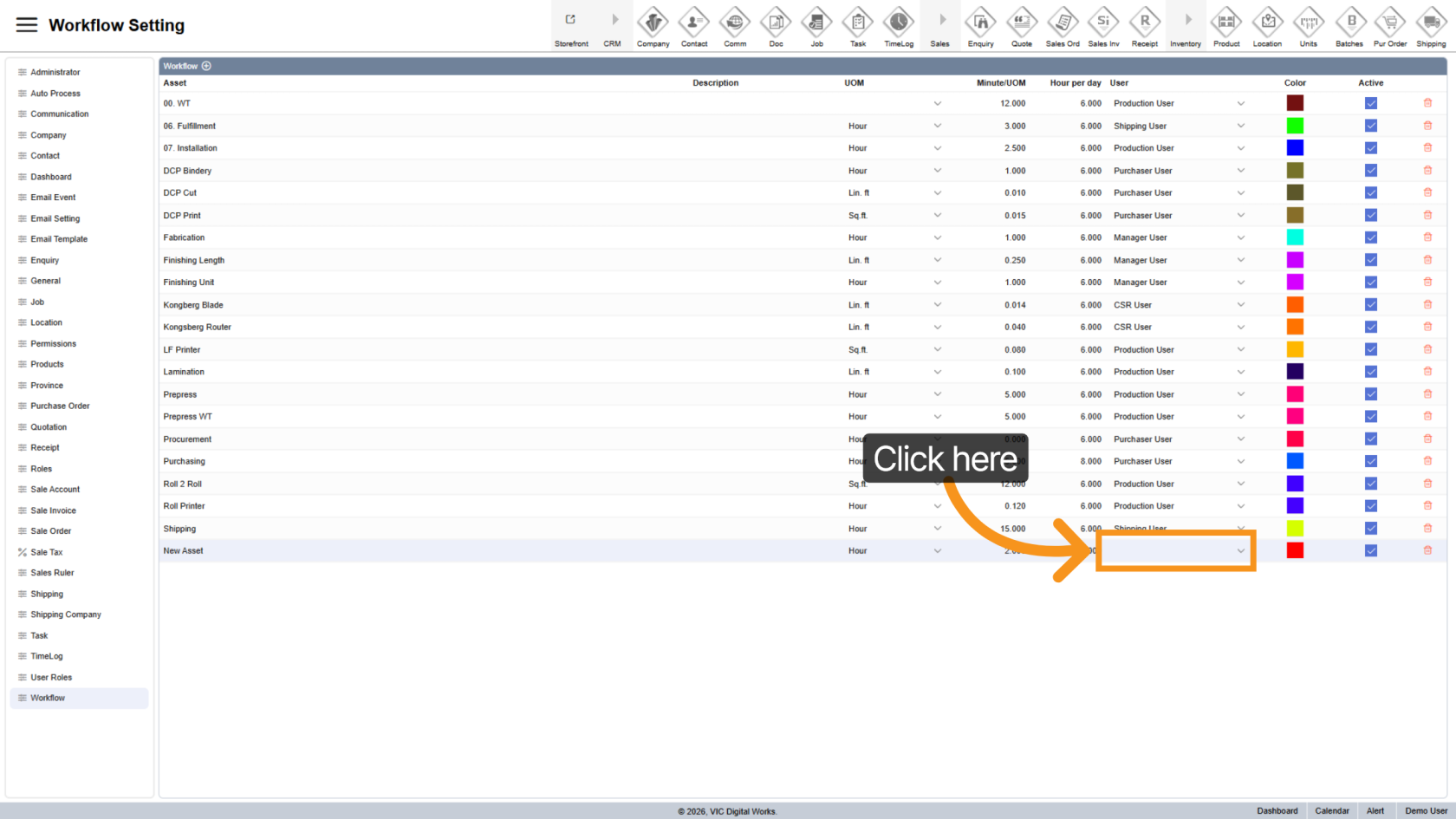
Task: Toggle Active checkbox for Kongberg Blade
Action: (1371, 305)
